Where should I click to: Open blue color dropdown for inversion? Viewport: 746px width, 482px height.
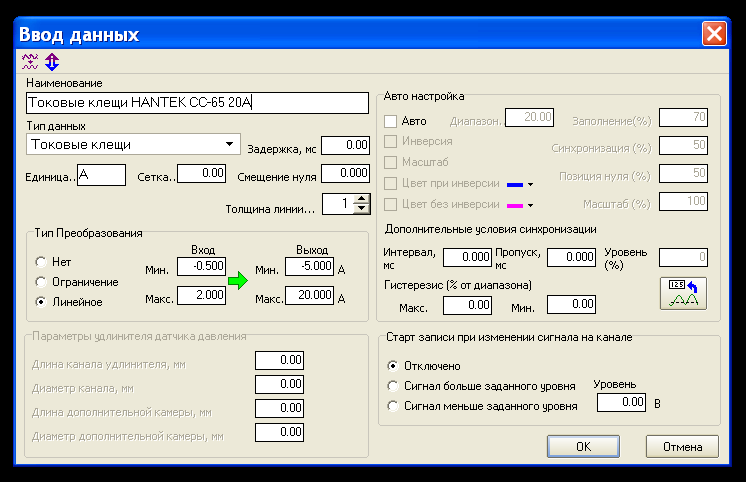pyautogui.click(x=530, y=184)
